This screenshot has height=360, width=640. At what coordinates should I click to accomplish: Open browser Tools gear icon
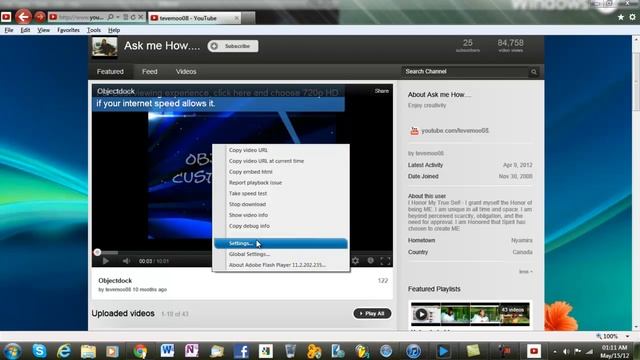[632, 17]
